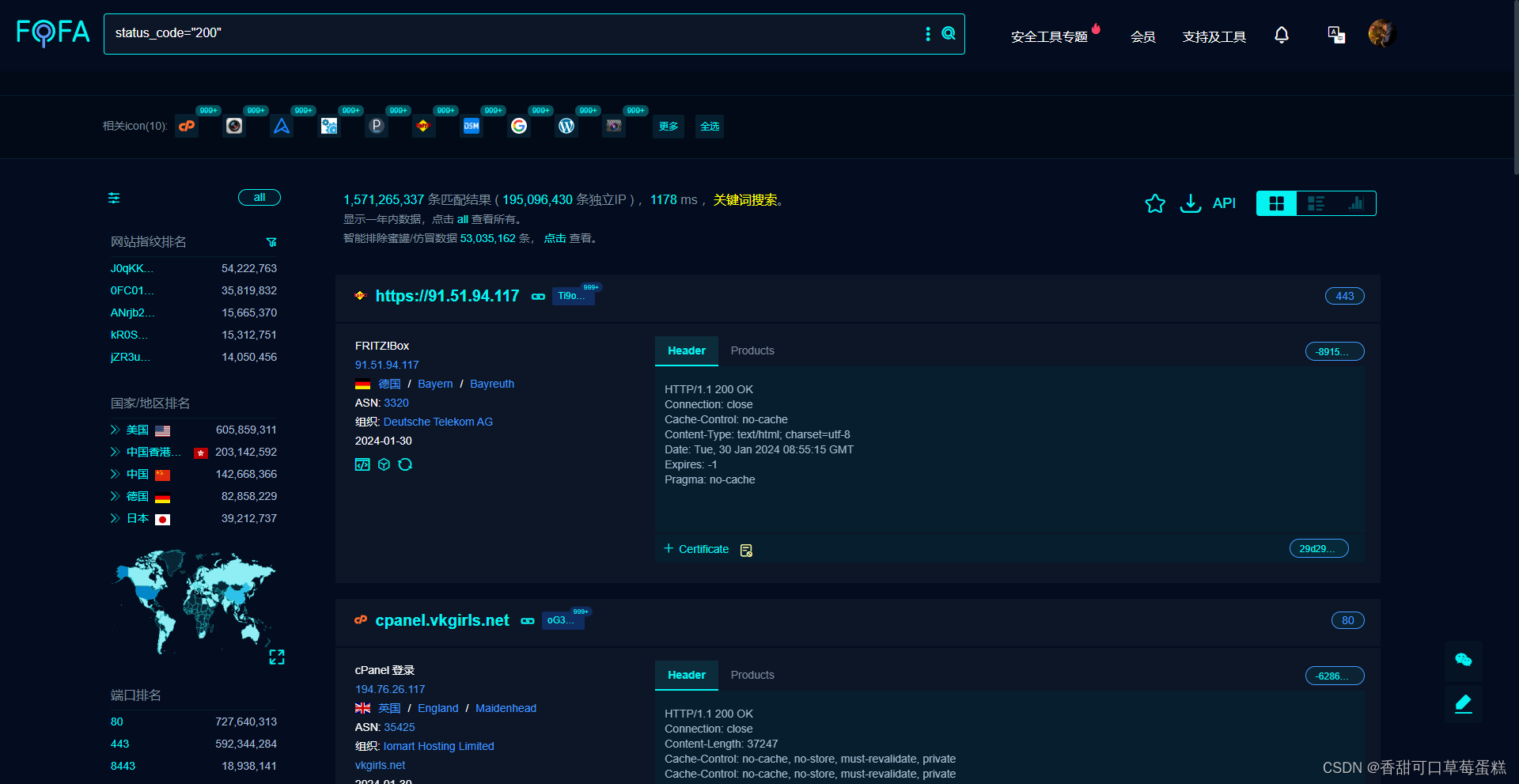Screen dimensions: 1519x784
Task: Expand the 中国 country row
Action: point(115,474)
